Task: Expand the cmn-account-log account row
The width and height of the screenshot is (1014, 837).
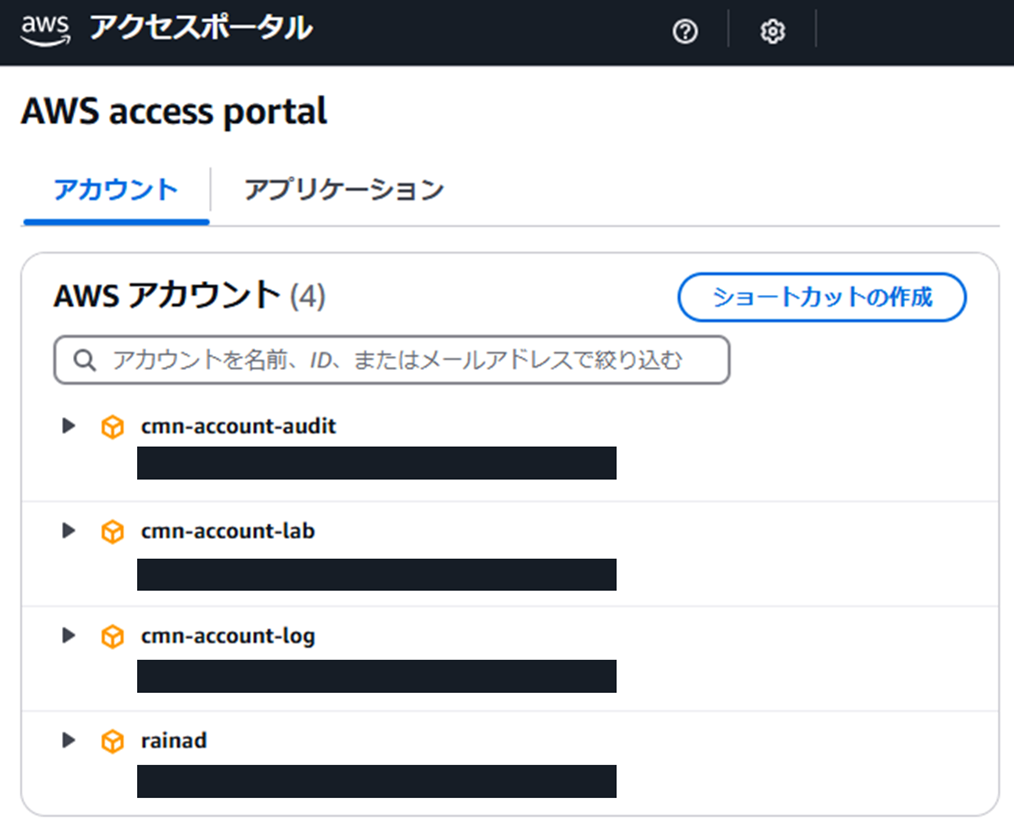Action: tap(69, 635)
